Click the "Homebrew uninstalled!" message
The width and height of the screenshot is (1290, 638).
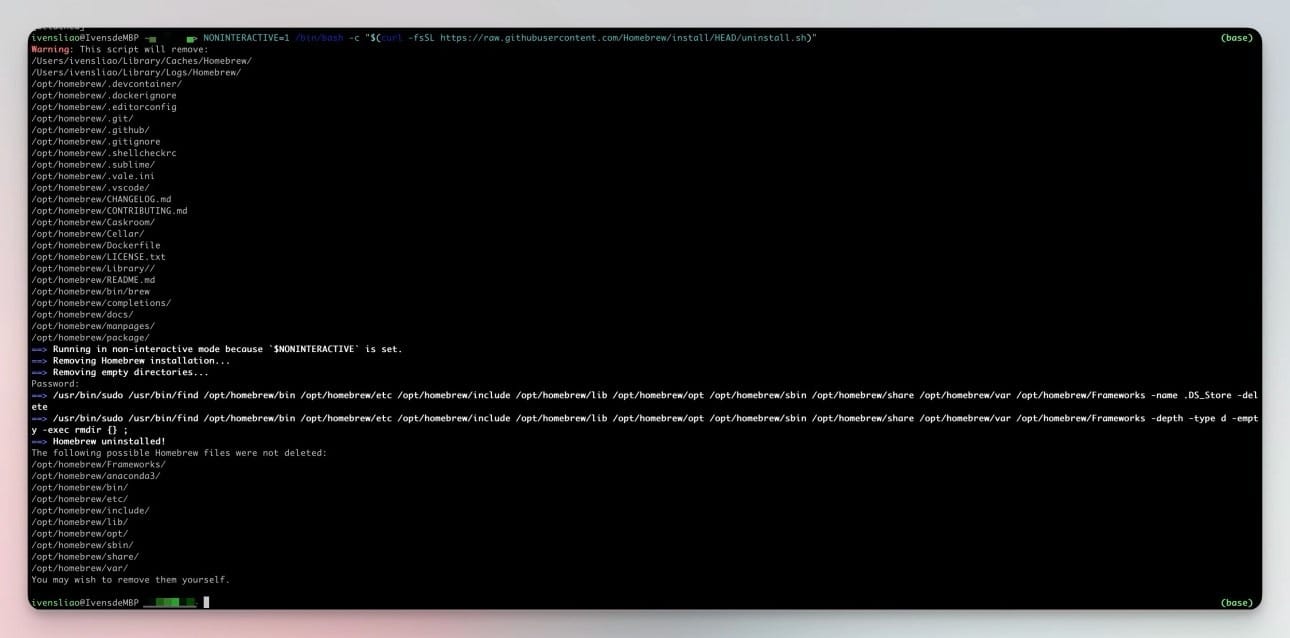109,441
